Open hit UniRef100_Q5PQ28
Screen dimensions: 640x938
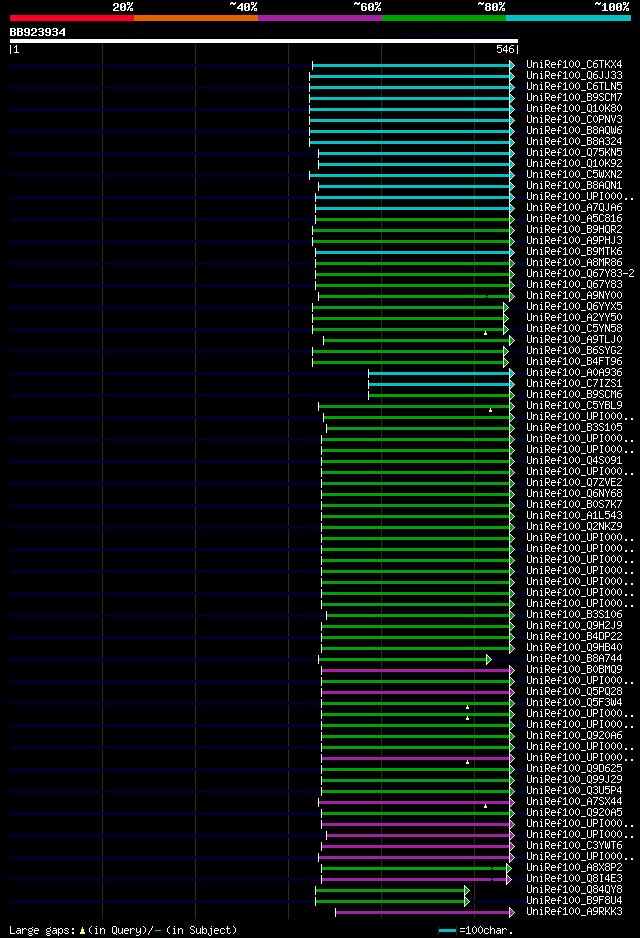point(574,691)
